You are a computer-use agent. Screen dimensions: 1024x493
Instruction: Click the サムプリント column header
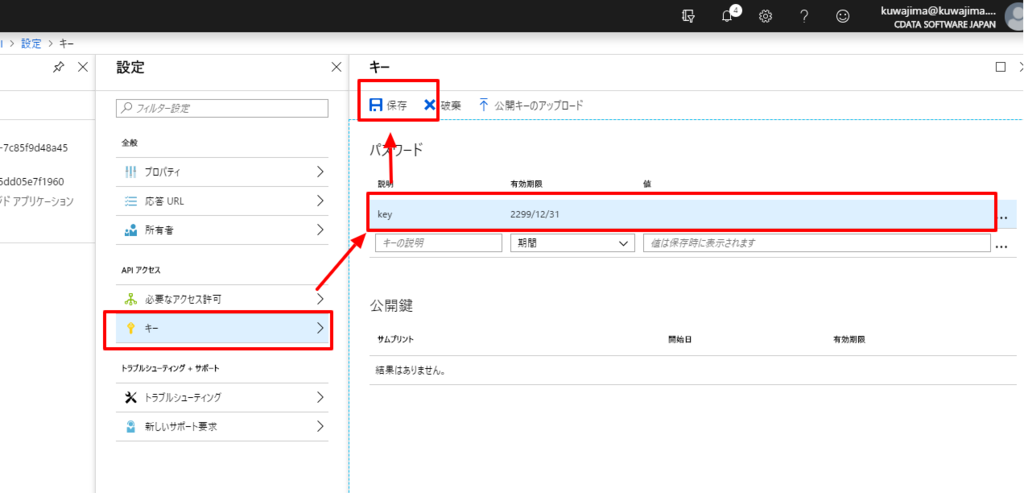[396, 340]
